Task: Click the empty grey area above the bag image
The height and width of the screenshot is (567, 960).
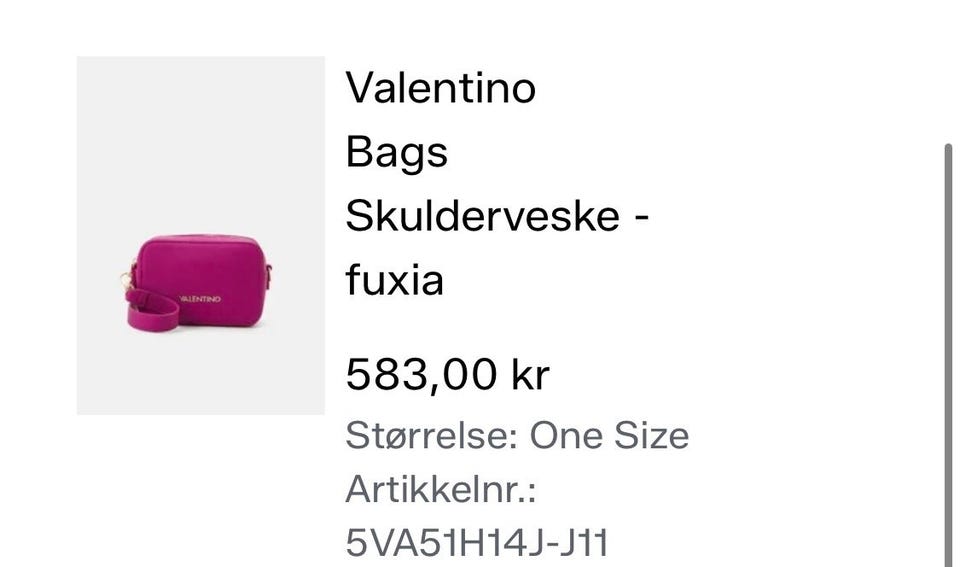Action: coord(201,144)
